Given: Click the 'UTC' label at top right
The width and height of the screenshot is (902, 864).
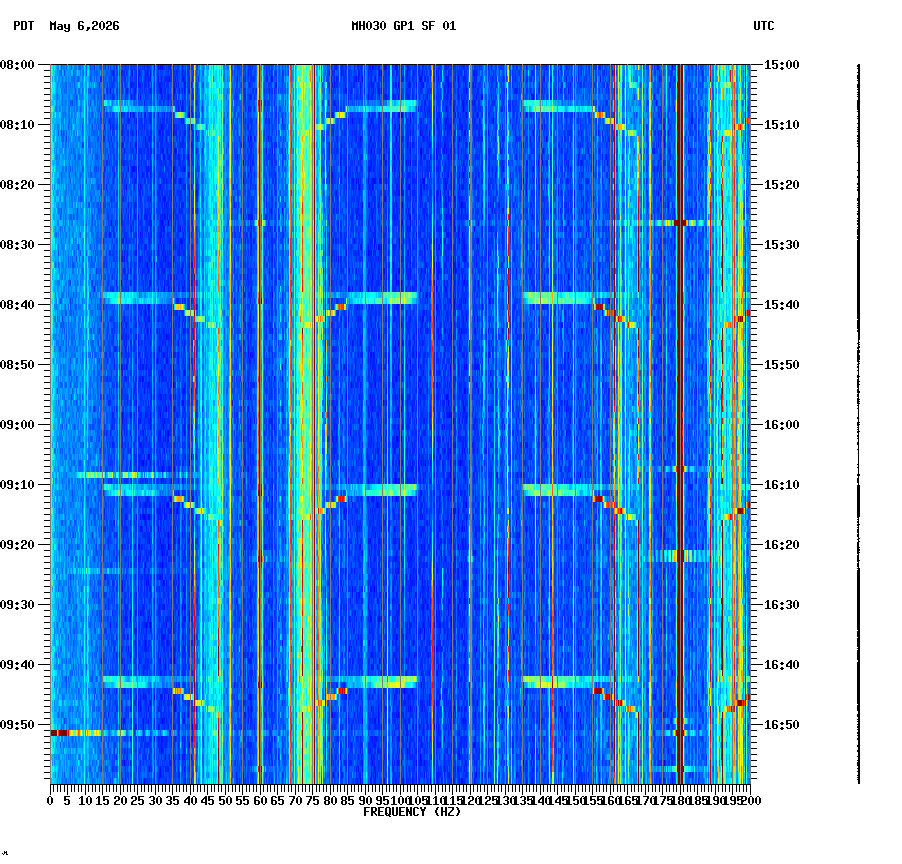Looking at the screenshot, I should coord(763,26).
